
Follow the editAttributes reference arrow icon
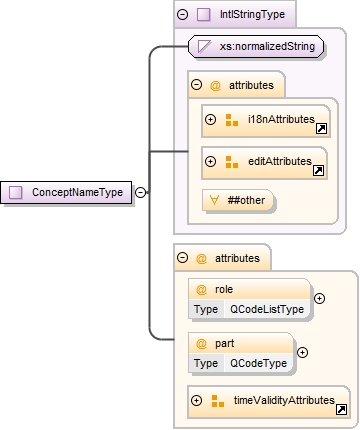[319, 171]
